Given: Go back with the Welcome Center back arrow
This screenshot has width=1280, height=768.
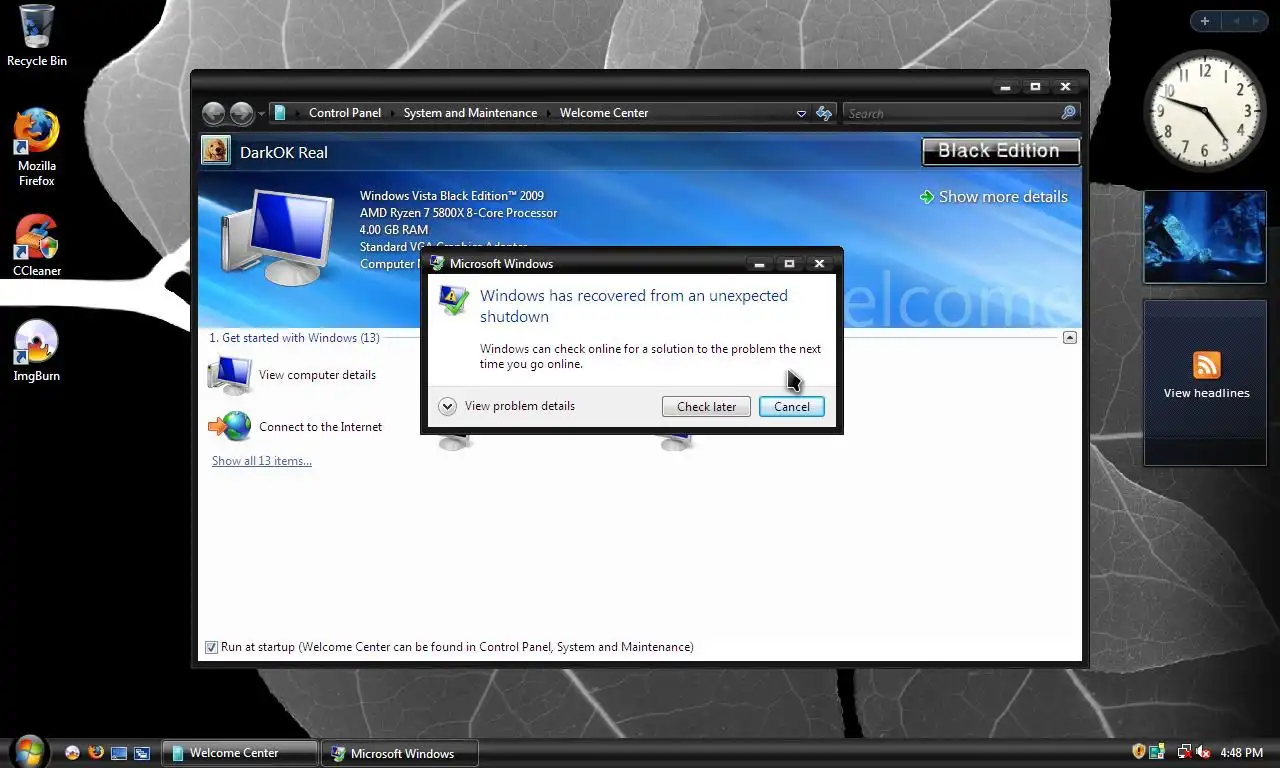Looking at the screenshot, I should 213,113.
